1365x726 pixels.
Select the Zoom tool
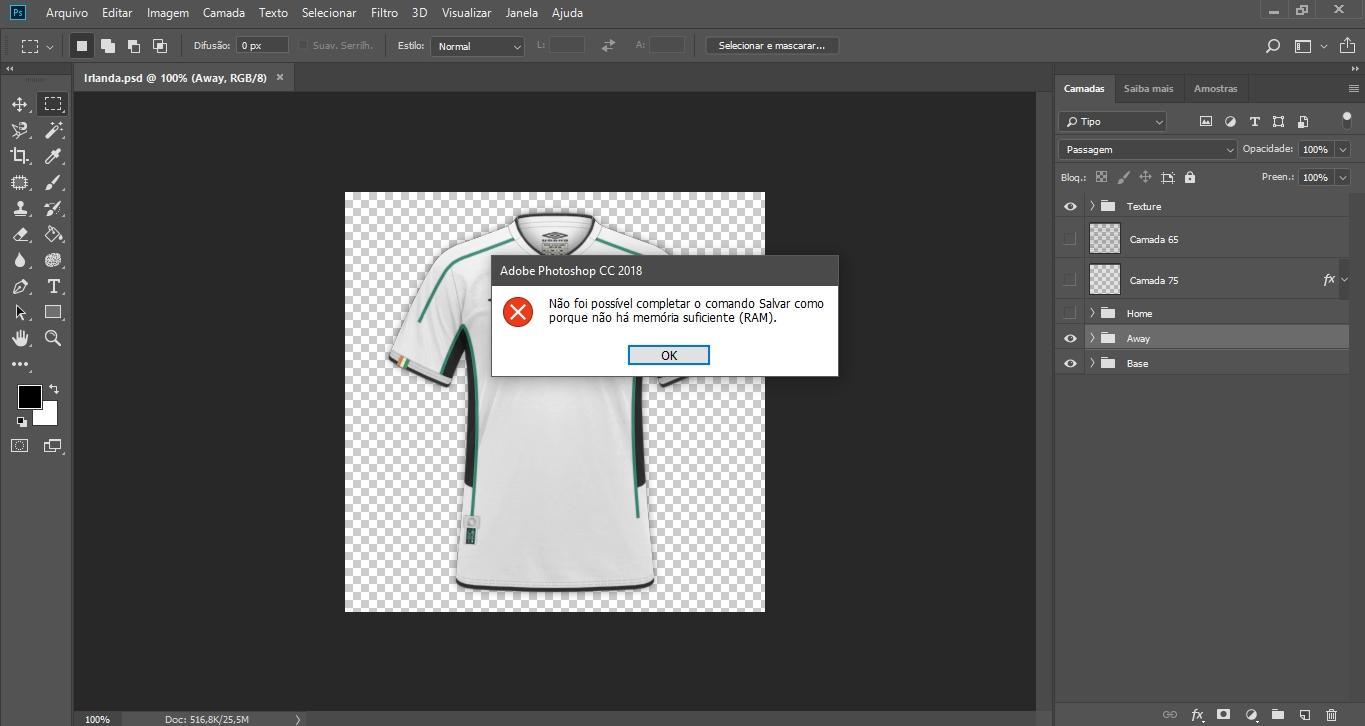(53, 338)
